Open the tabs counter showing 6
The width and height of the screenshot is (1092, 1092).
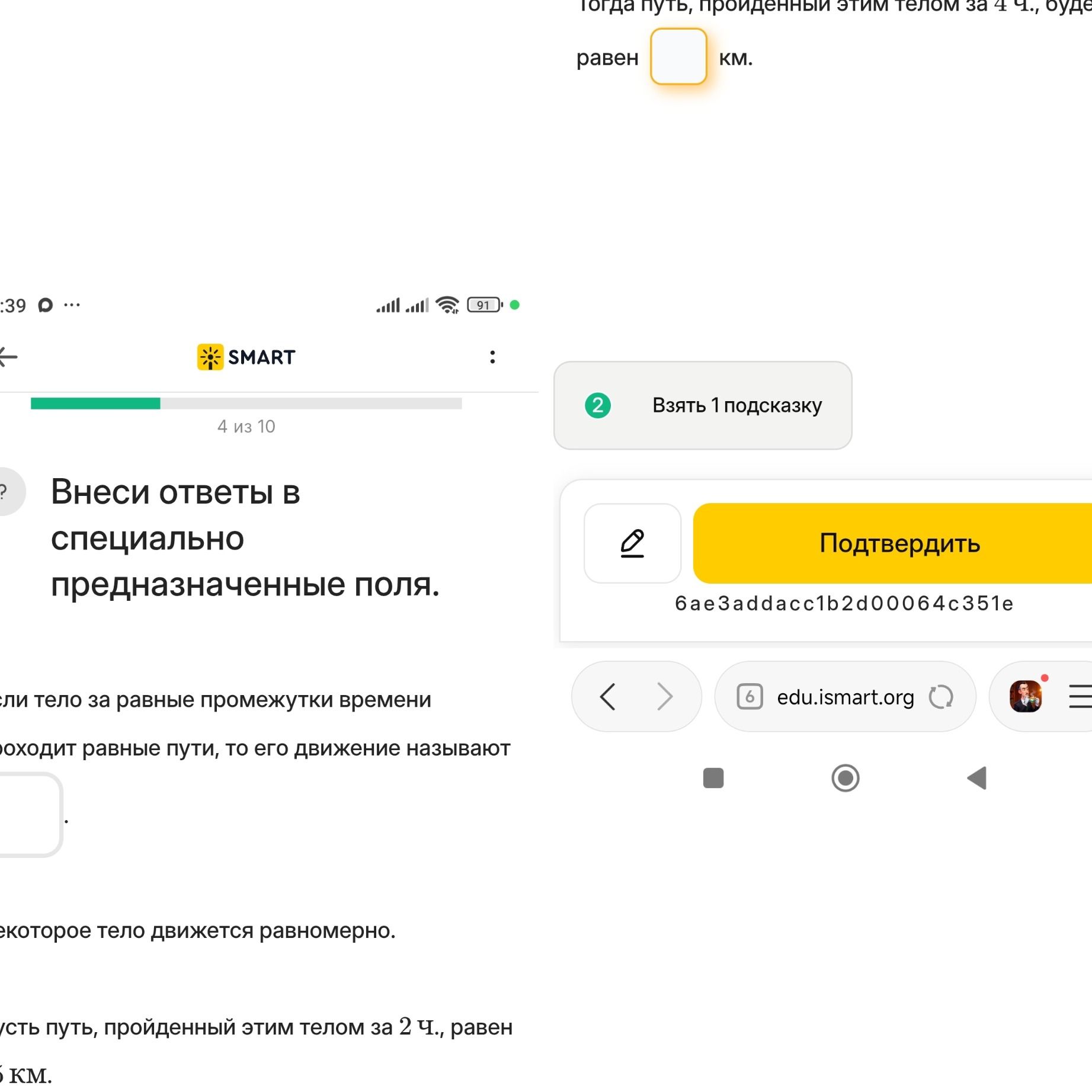click(750, 697)
